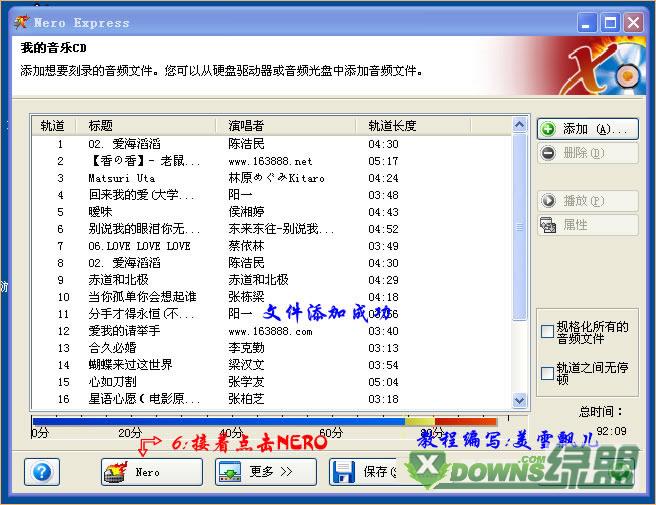Image resolution: width=656 pixels, height=505 pixels.
Task: Select track 3 Matsuri Uta
Action: (x=271, y=178)
